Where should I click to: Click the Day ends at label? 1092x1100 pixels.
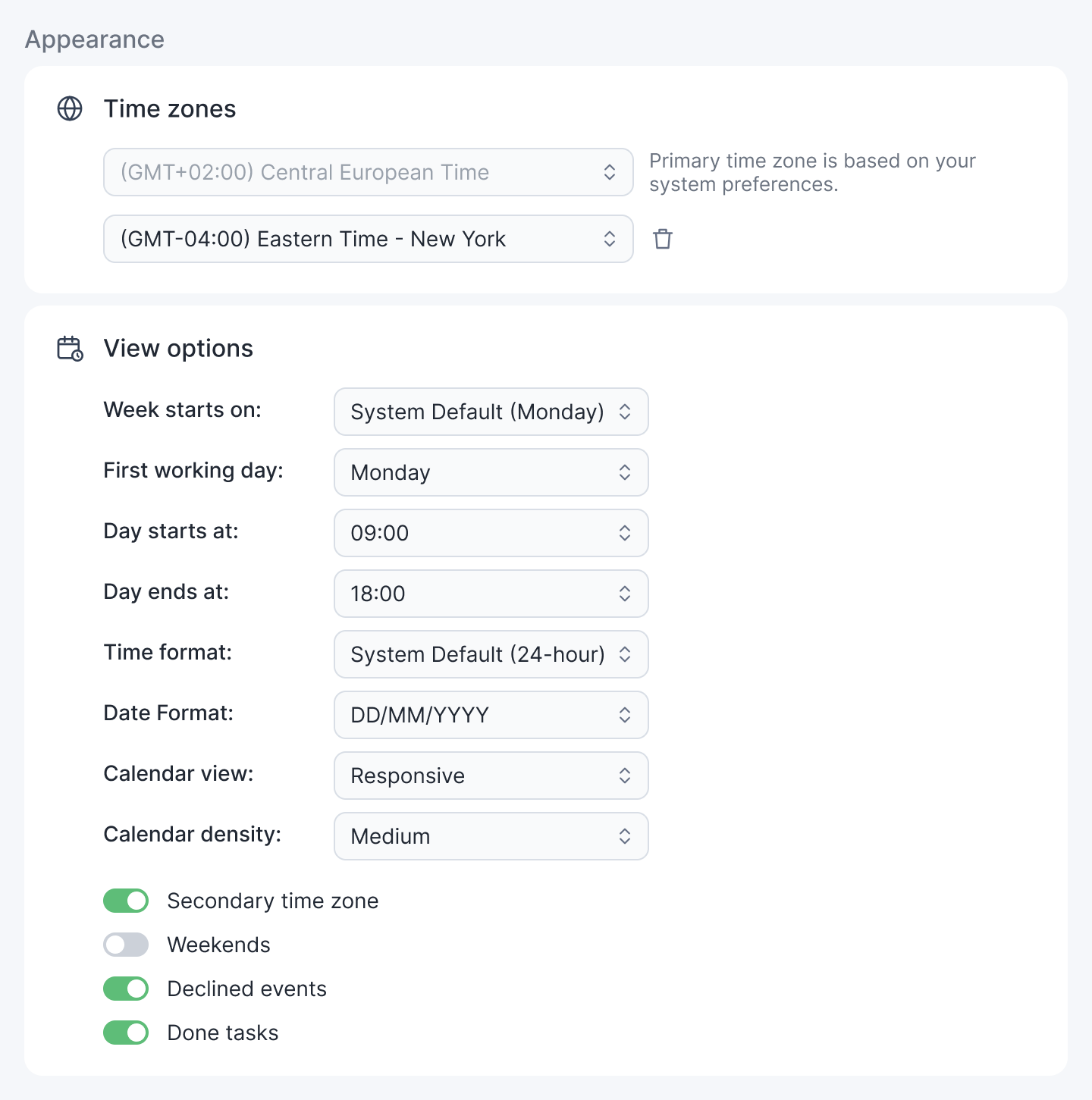tap(166, 591)
